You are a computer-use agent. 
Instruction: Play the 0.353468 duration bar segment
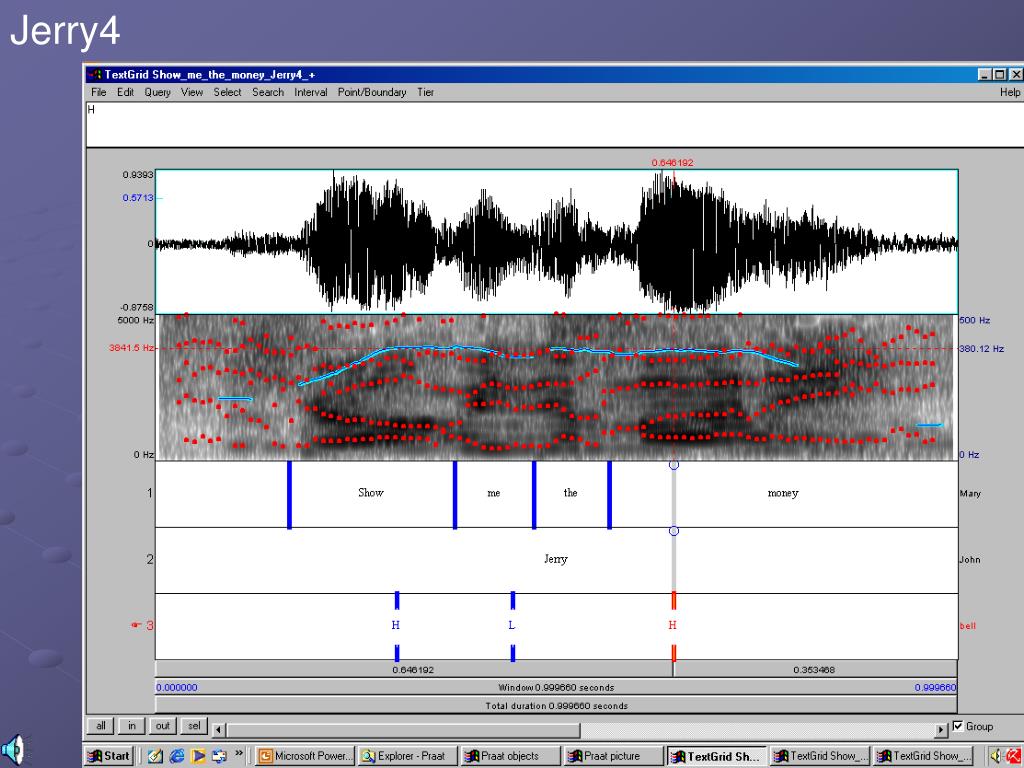[x=815, y=669]
